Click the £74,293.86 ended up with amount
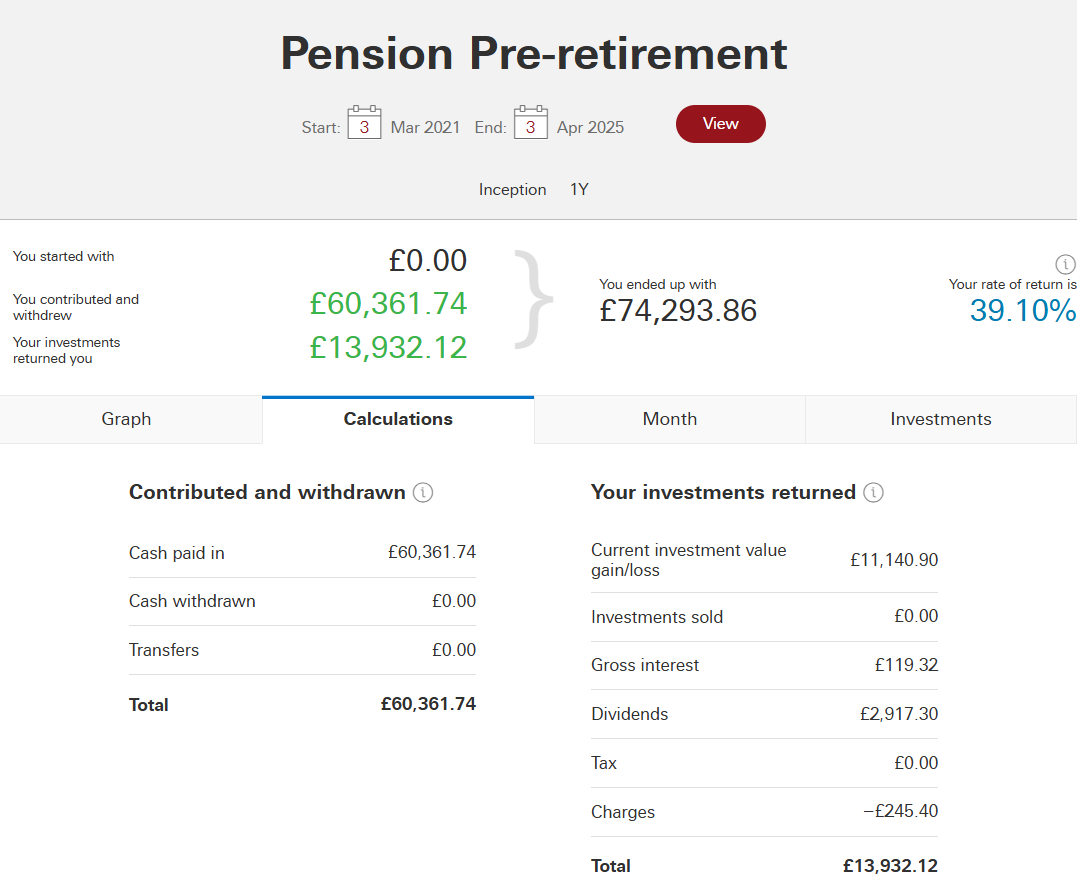The image size is (1080, 890). point(678,311)
